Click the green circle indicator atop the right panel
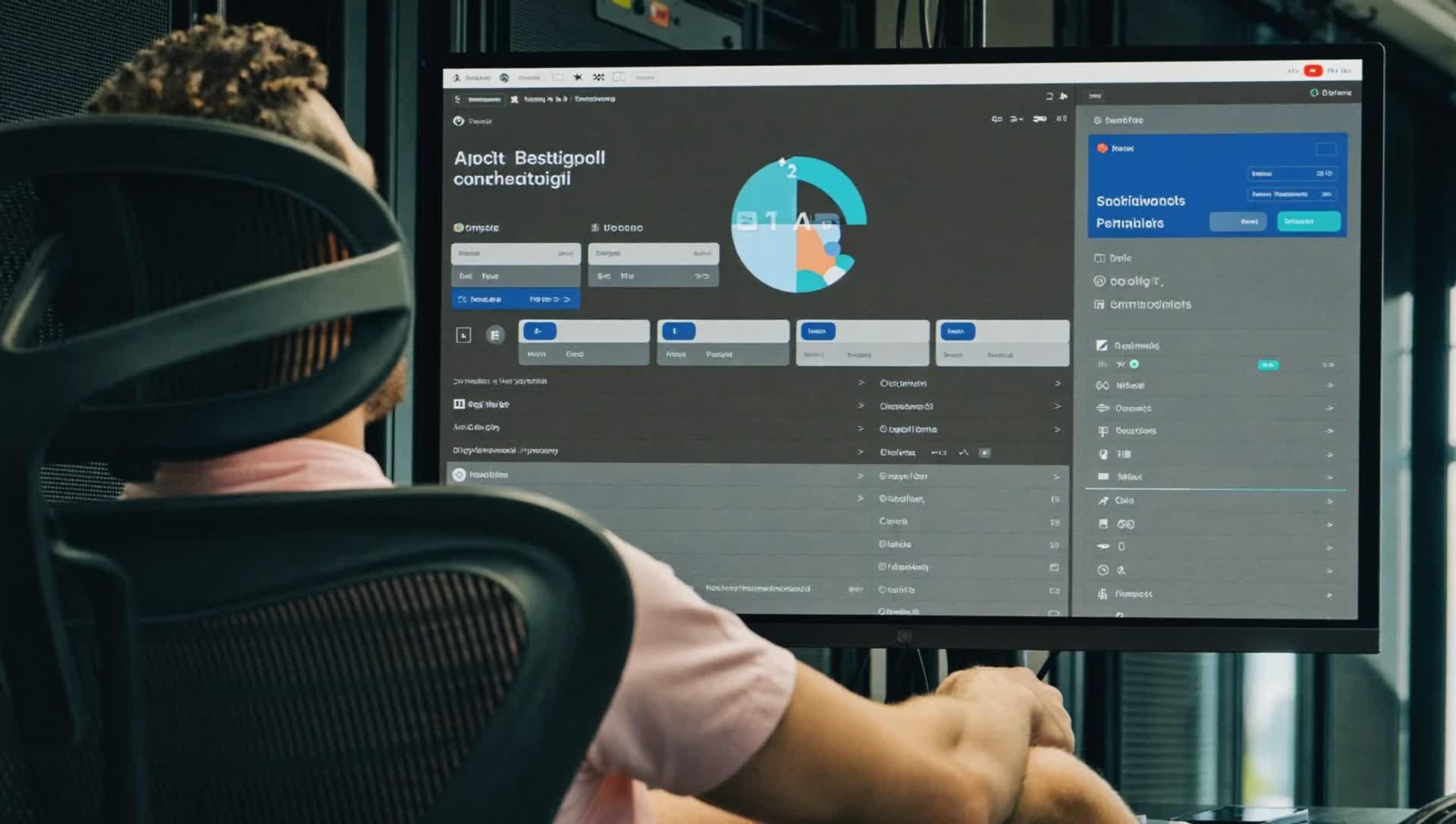1456x824 pixels. tap(1314, 92)
